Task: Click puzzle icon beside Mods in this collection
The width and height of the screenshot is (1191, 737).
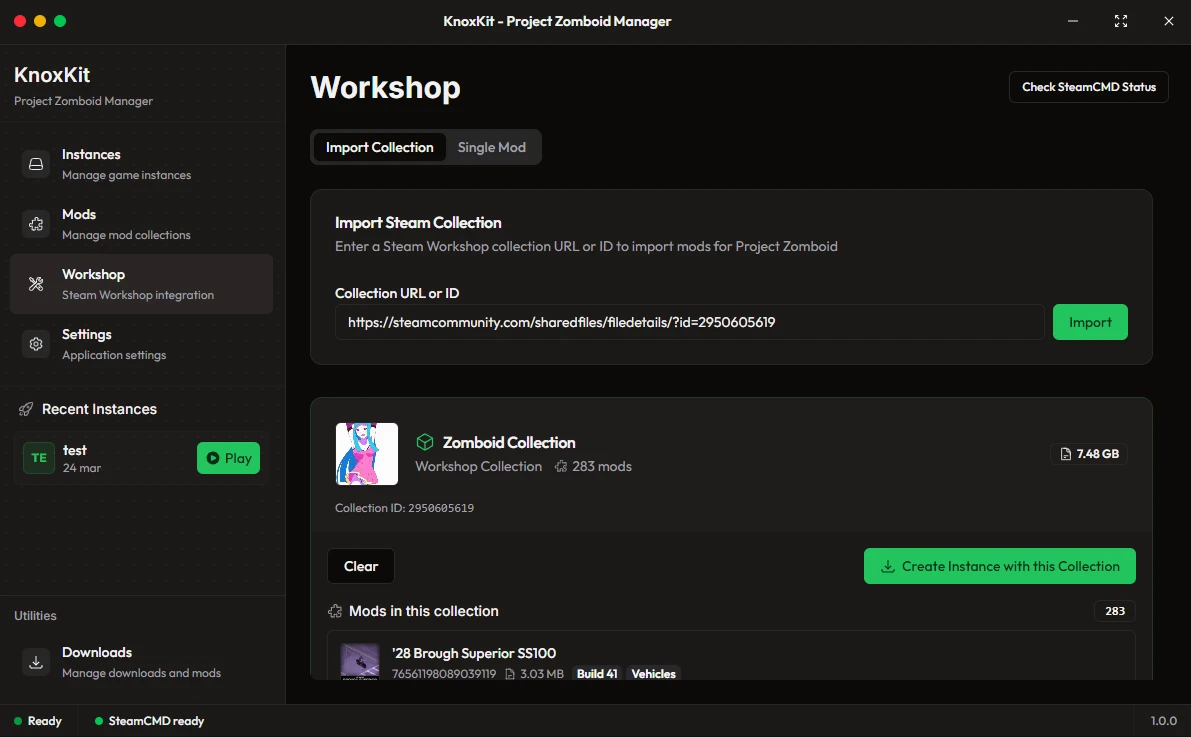Action: pos(335,611)
